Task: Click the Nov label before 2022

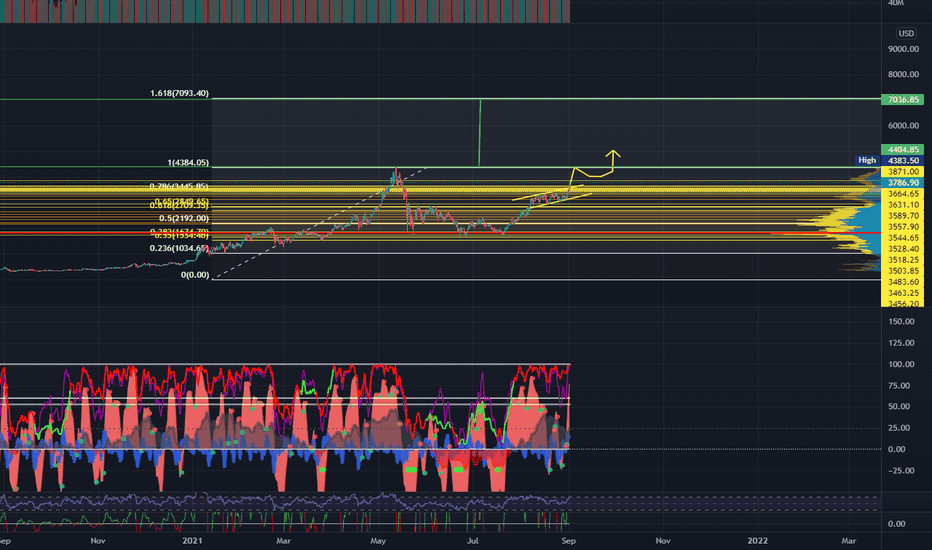Action: coord(663,540)
